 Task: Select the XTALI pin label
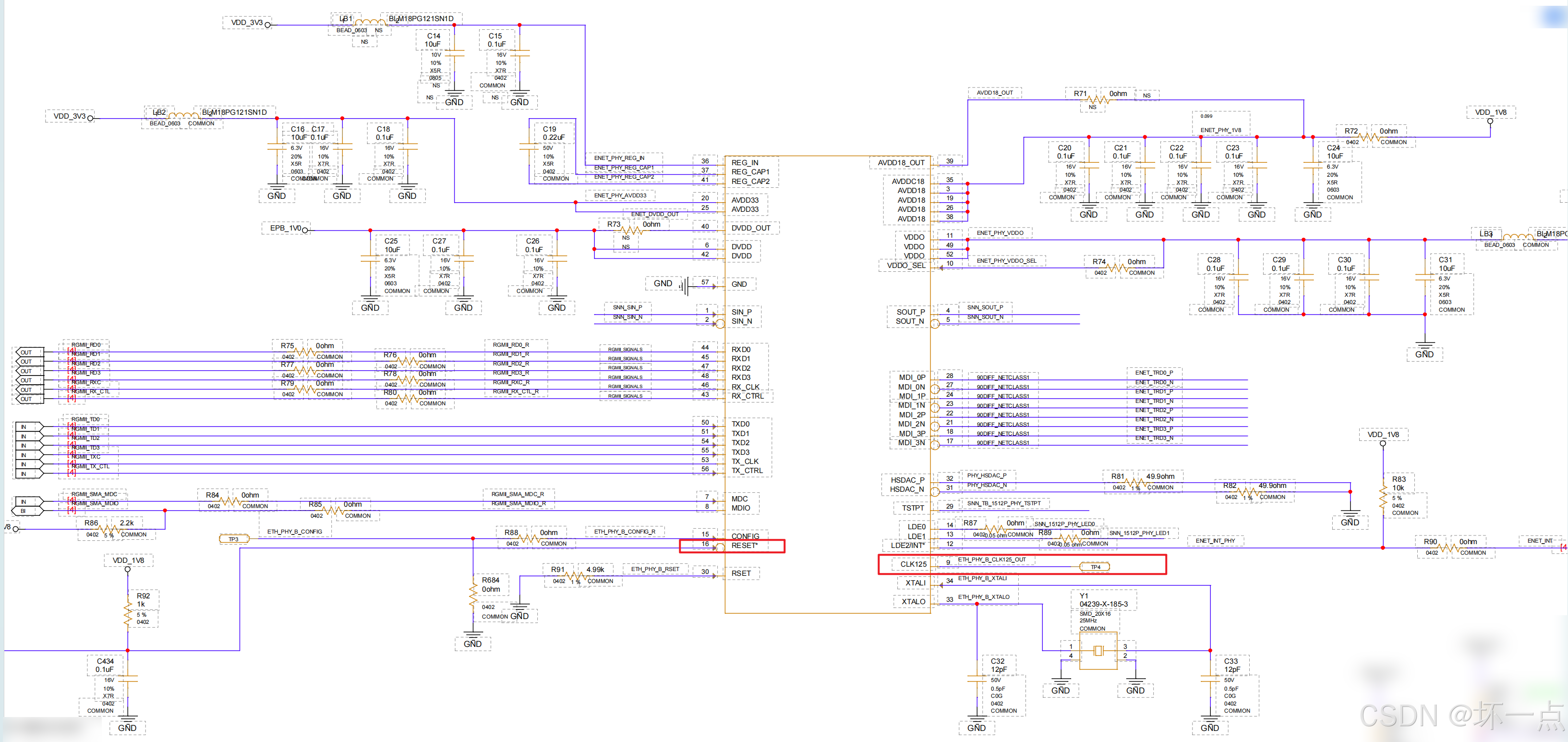click(915, 583)
